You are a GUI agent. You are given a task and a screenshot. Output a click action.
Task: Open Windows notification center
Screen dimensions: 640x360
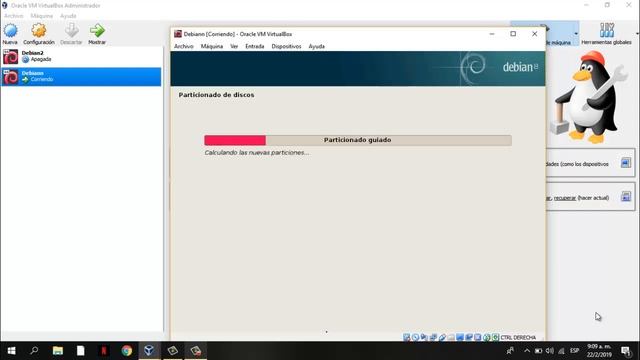click(x=626, y=351)
